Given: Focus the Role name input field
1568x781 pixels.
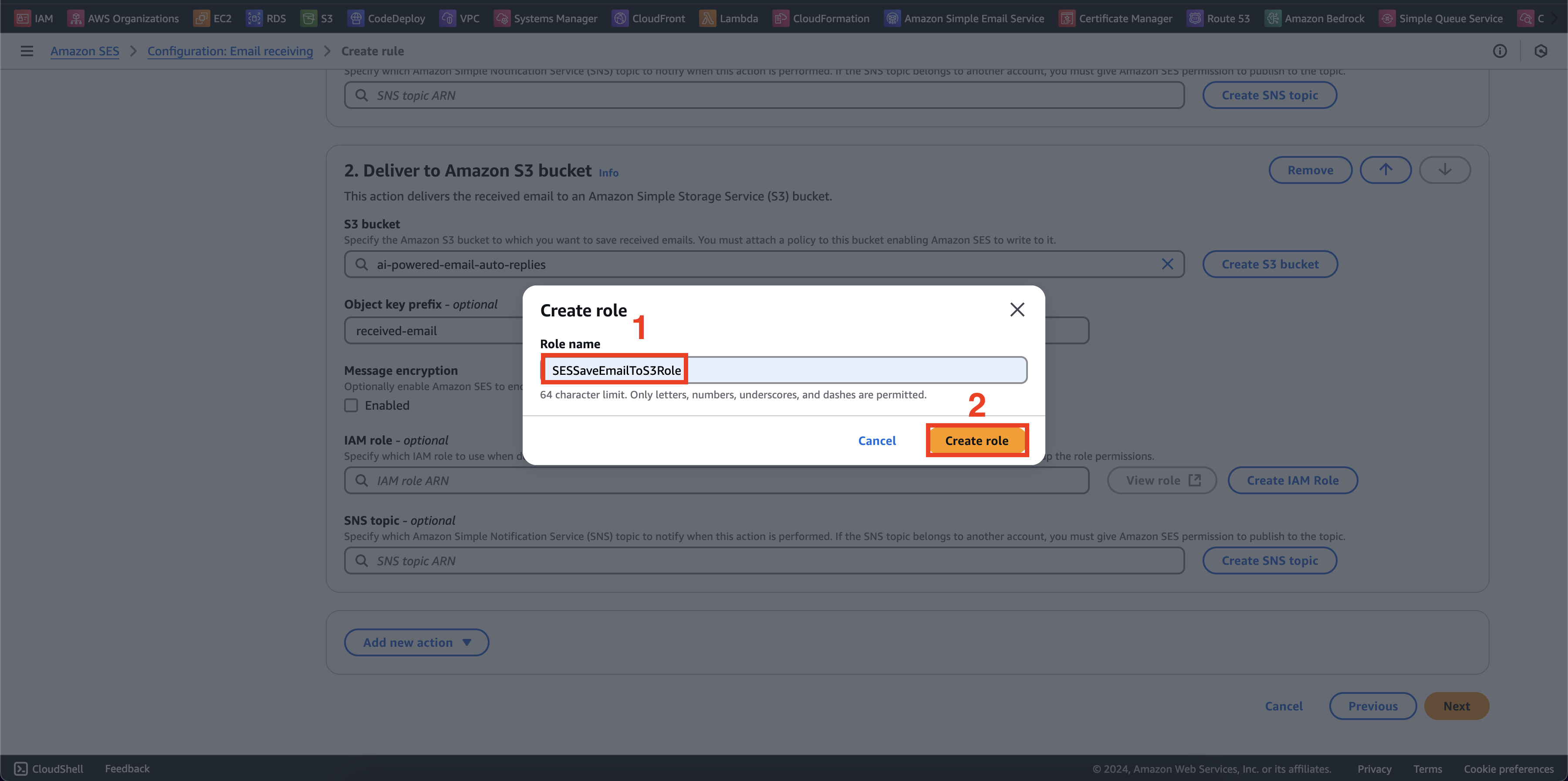Looking at the screenshot, I should click(784, 370).
